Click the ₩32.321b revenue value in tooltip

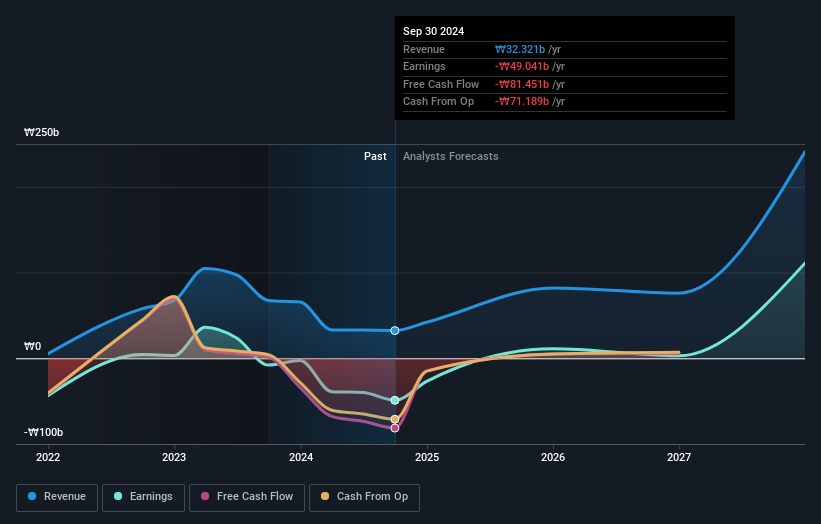tap(521, 49)
